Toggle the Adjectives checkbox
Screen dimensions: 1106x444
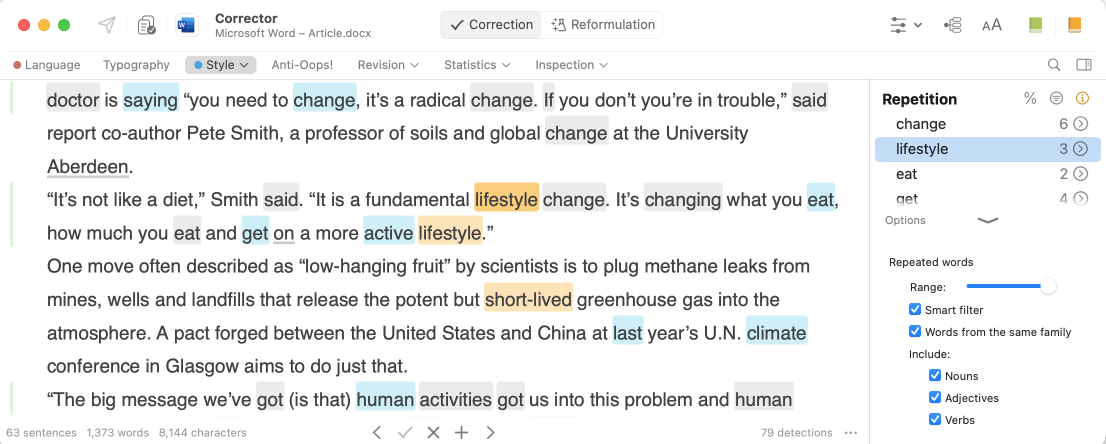click(x=935, y=398)
